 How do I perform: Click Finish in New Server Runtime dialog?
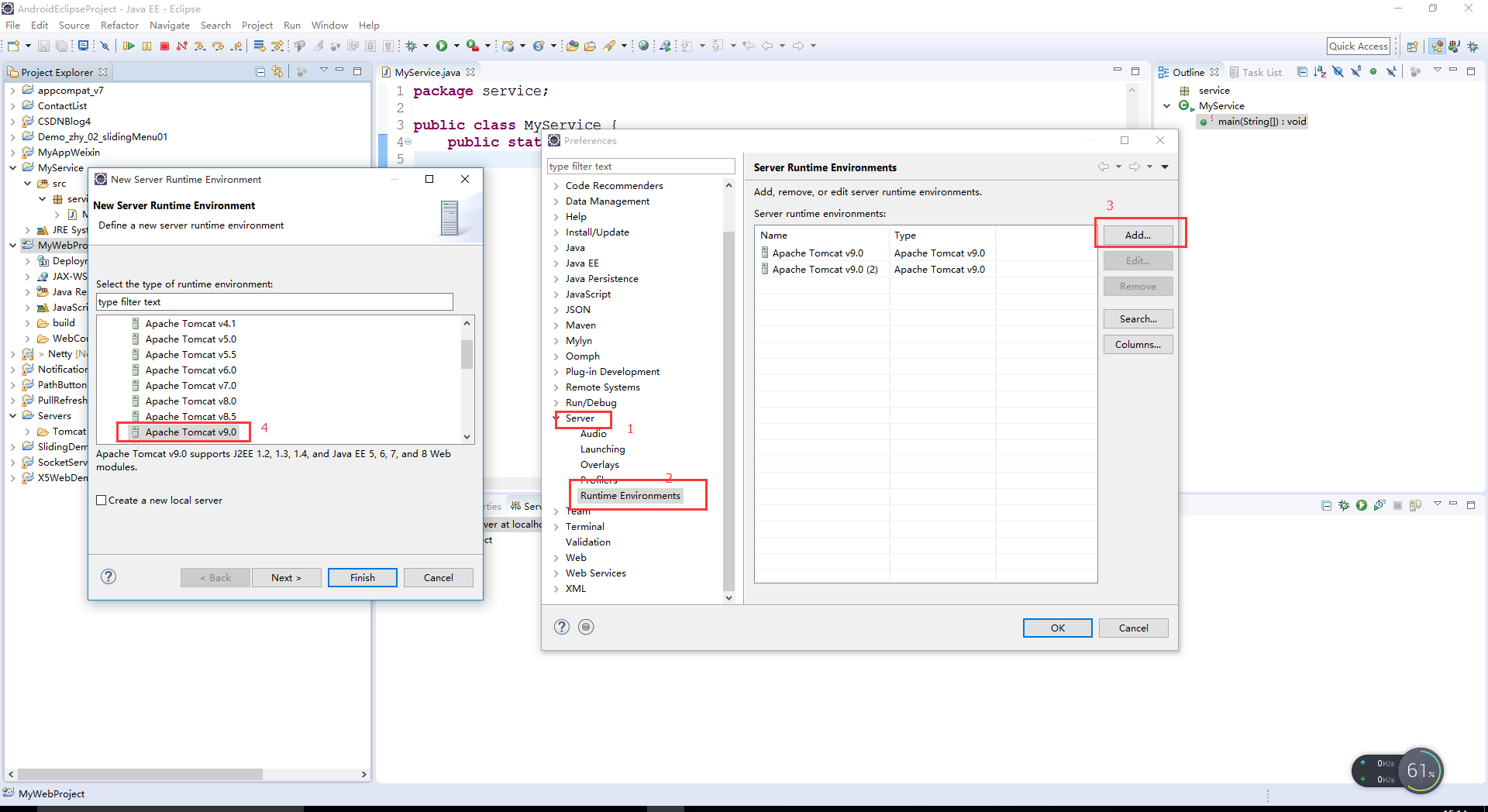[362, 577]
